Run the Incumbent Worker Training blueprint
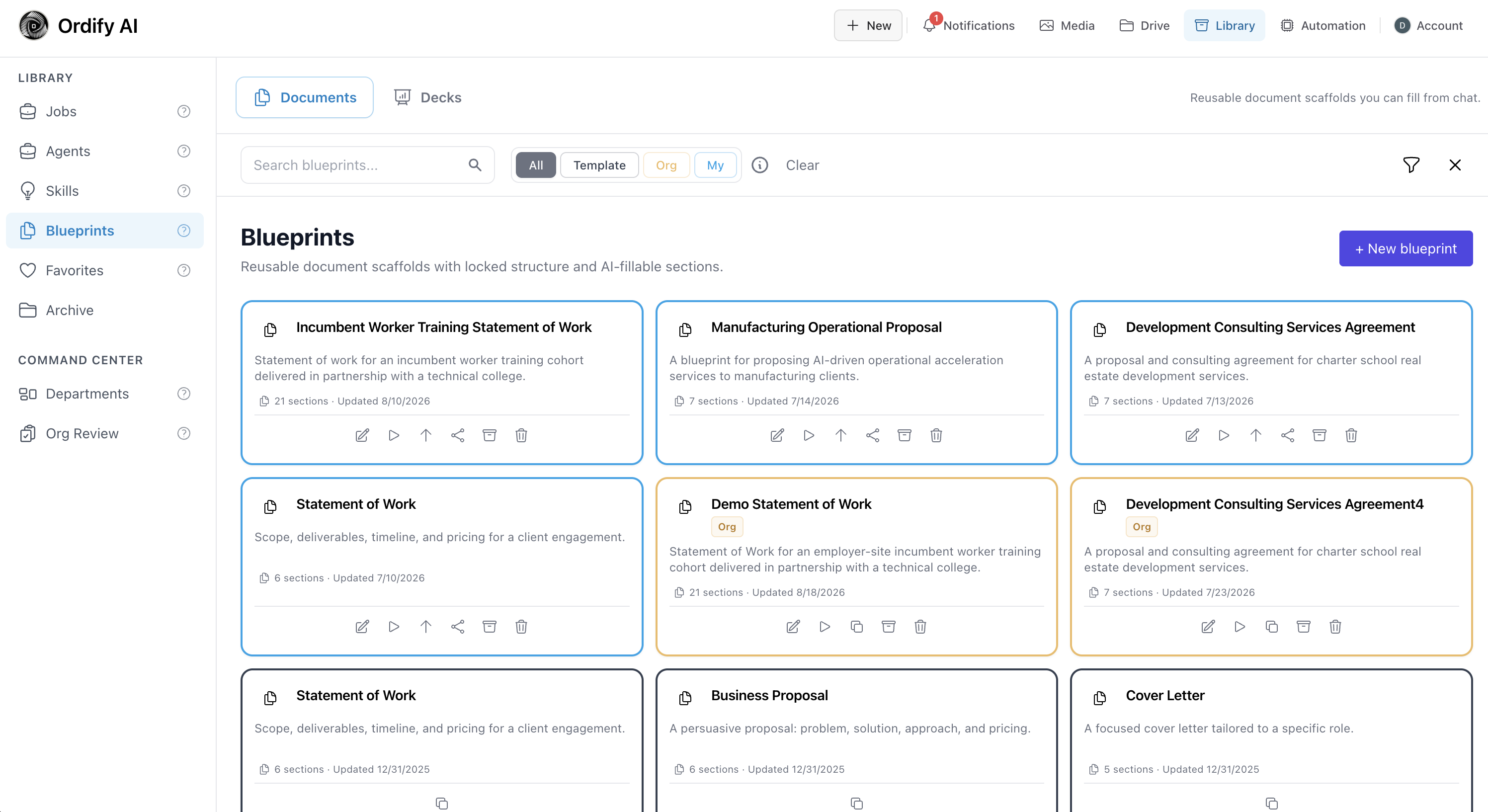 (x=394, y=435)
